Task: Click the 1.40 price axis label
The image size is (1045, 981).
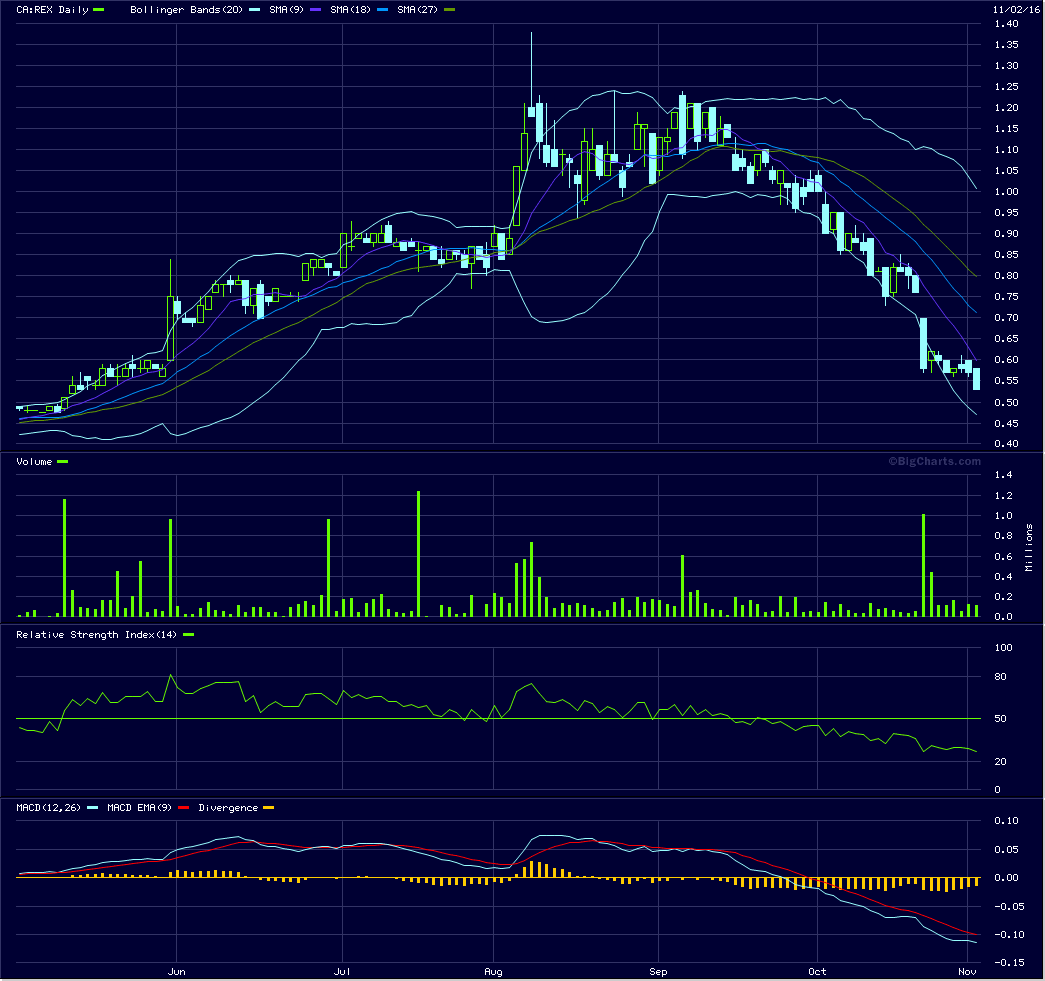Action: [1006, 24]
